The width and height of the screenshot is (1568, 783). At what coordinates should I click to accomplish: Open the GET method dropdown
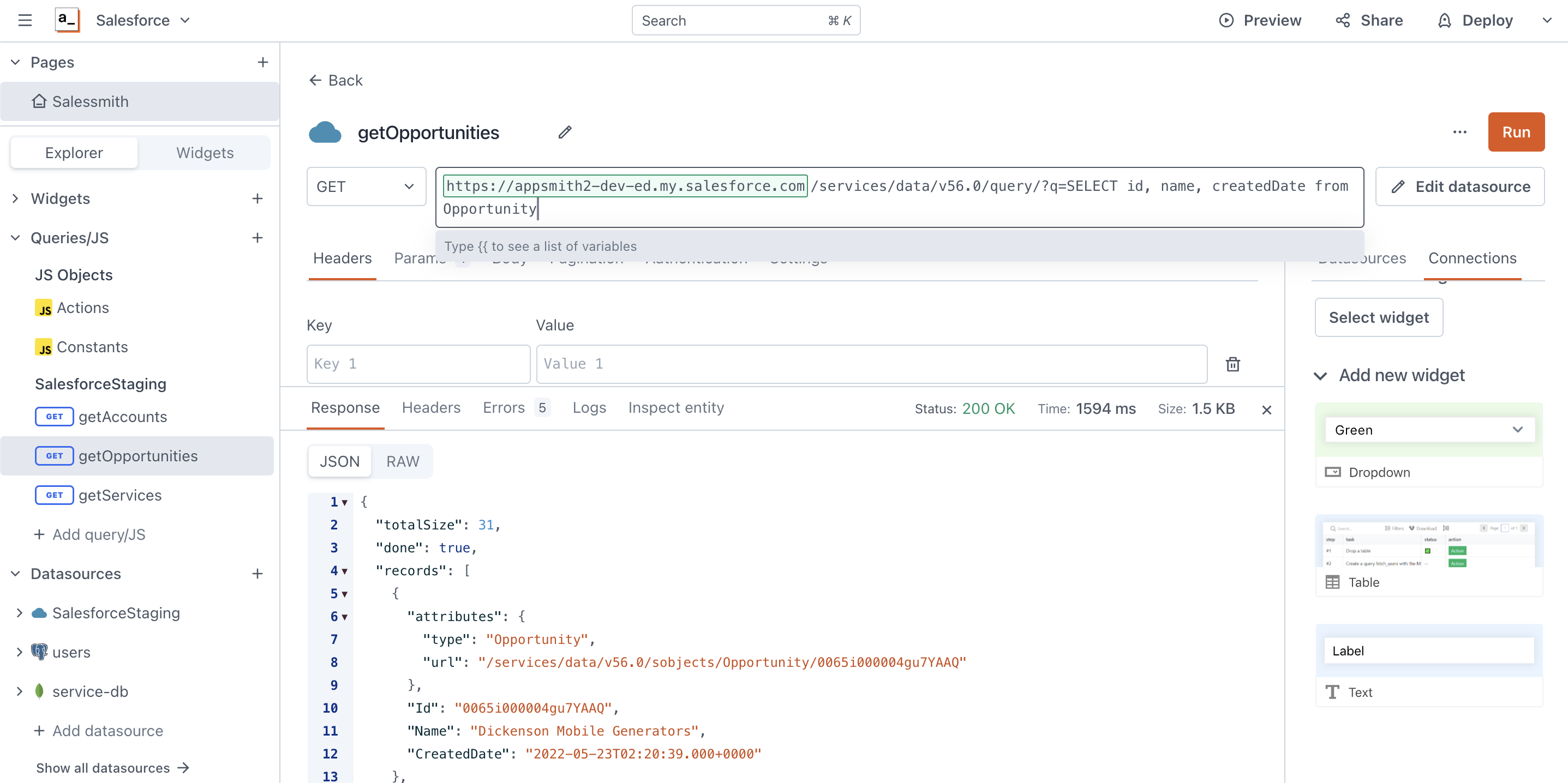(x=365, y=186)
